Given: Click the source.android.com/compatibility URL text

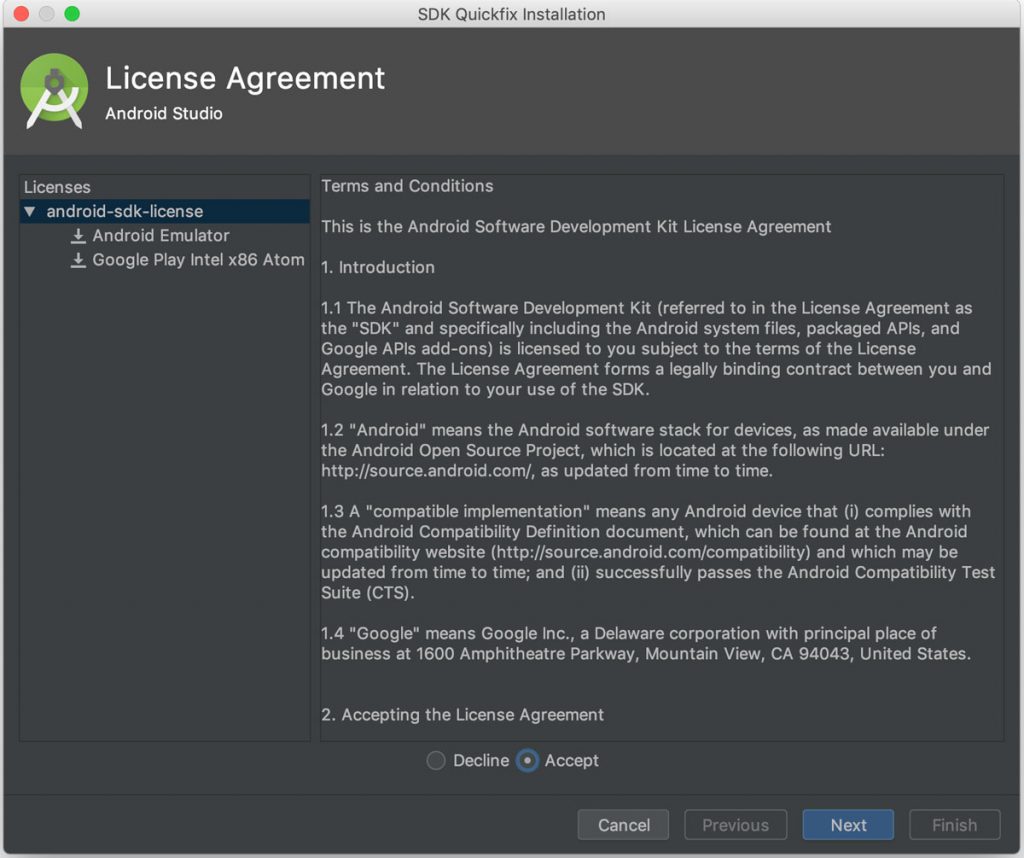Looking at the screenshot, I should coord(652,552).
